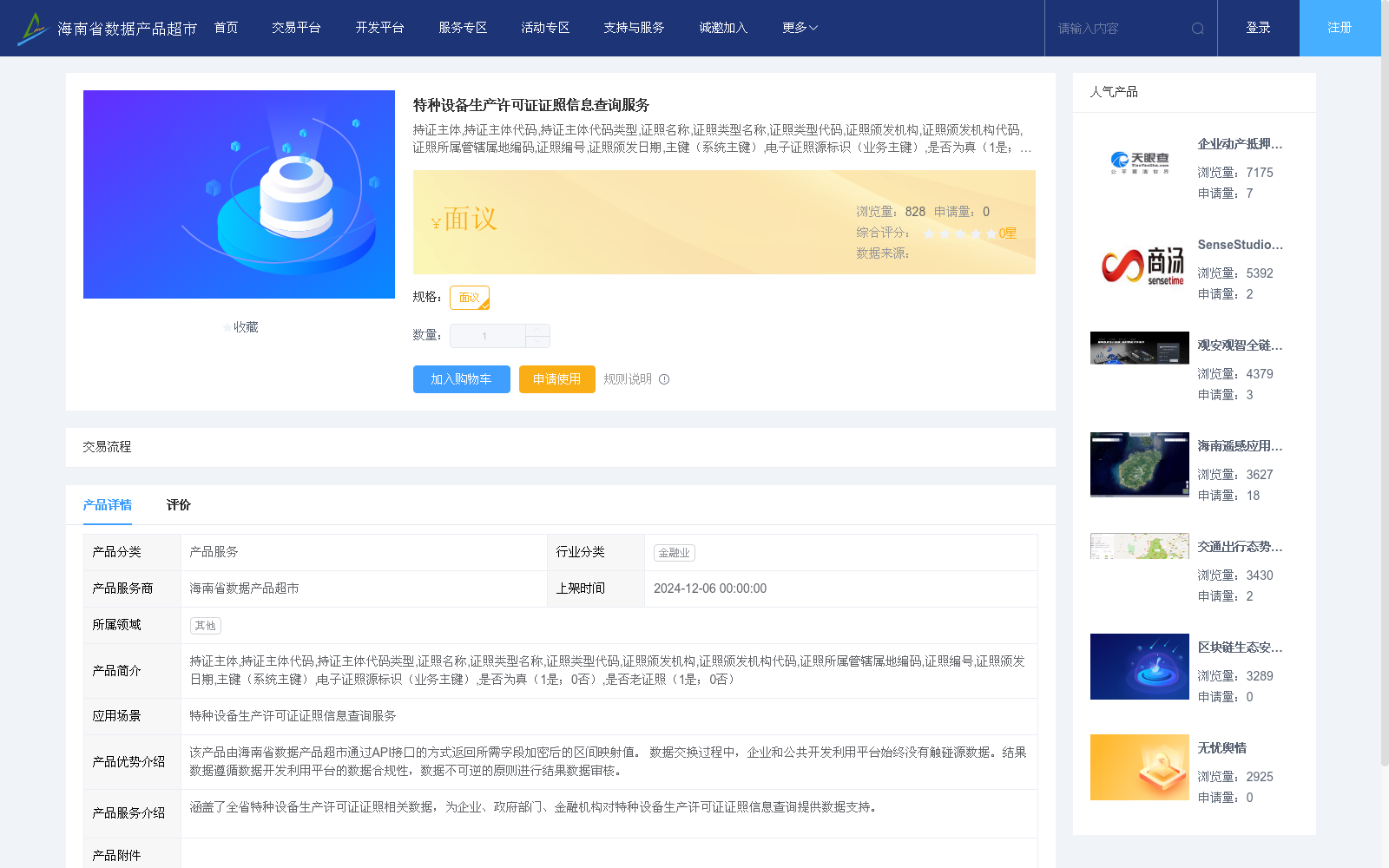
Task: Click the 其他 domain tag
Action: (x=206, y=626)
